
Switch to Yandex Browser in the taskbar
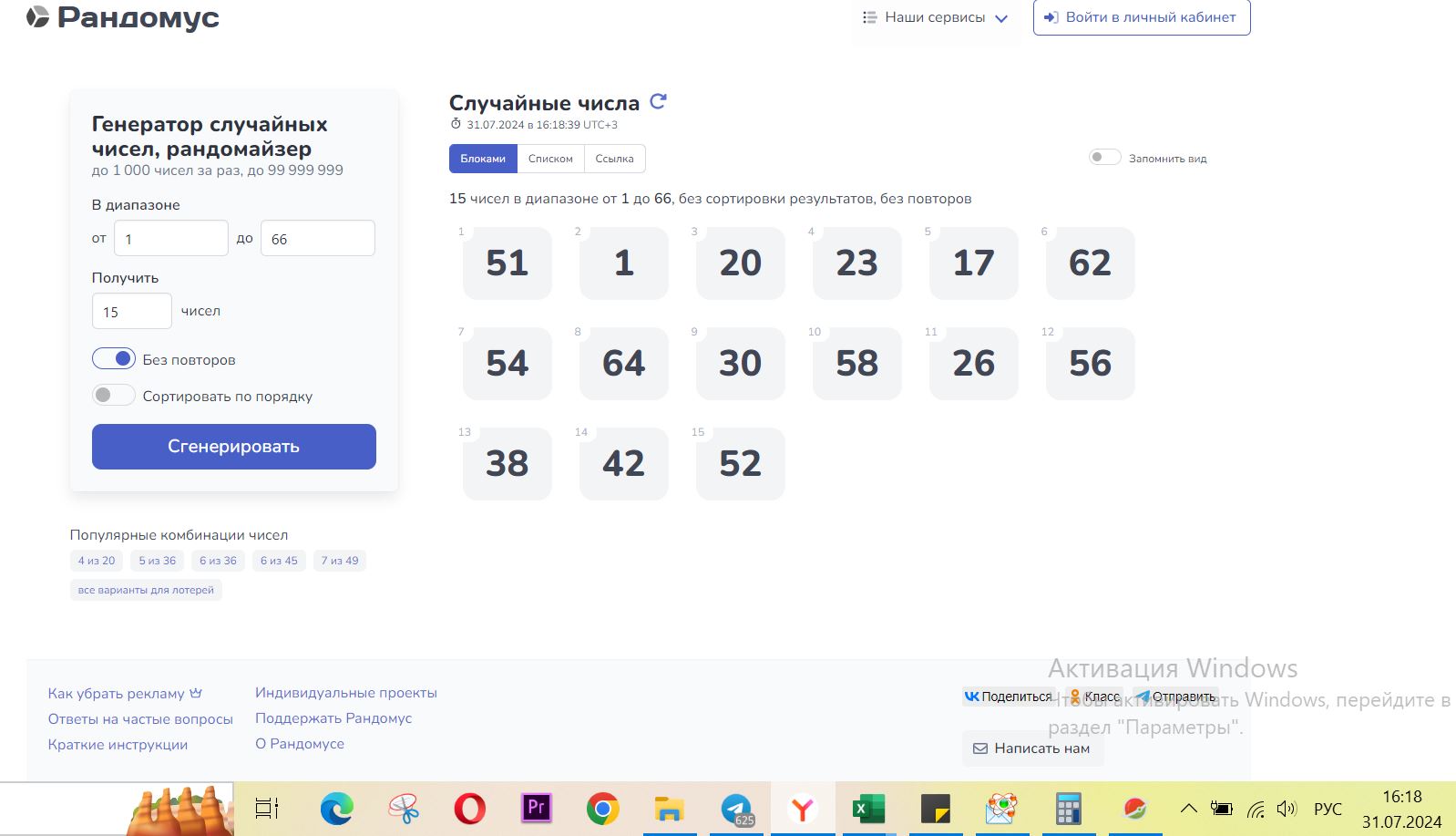click(803, 809)
